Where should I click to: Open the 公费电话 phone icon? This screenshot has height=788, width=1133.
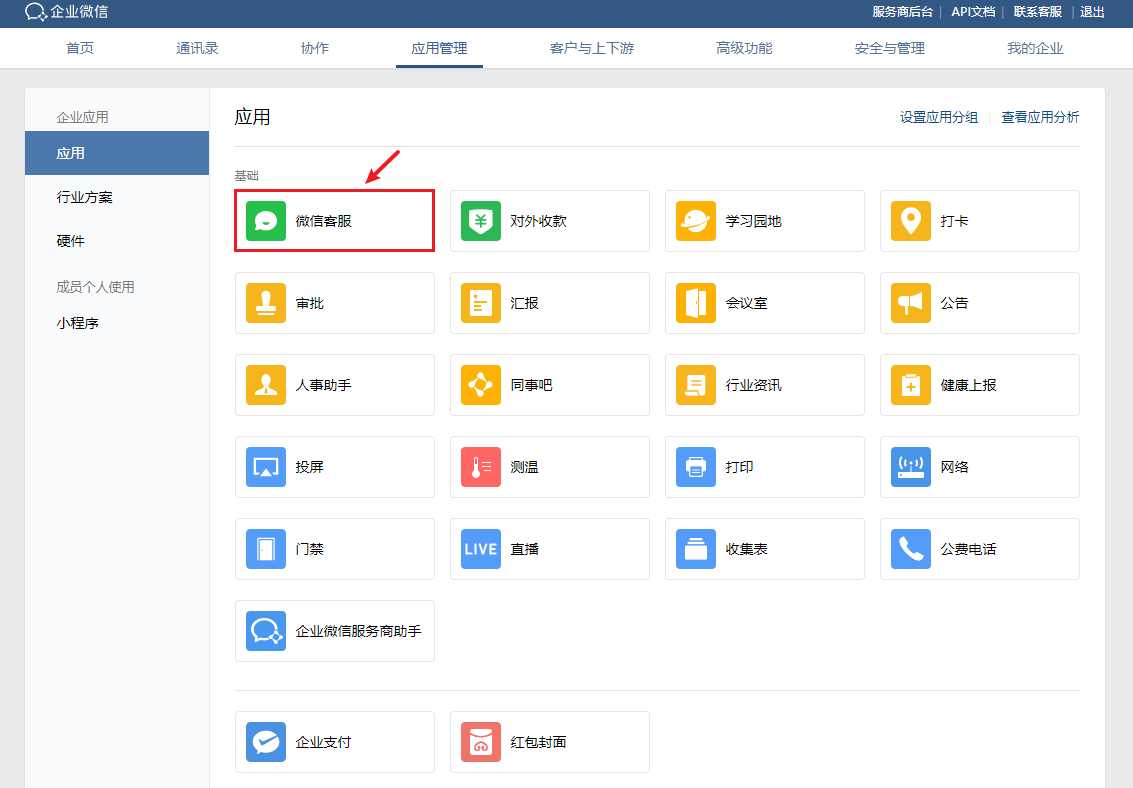910,549
